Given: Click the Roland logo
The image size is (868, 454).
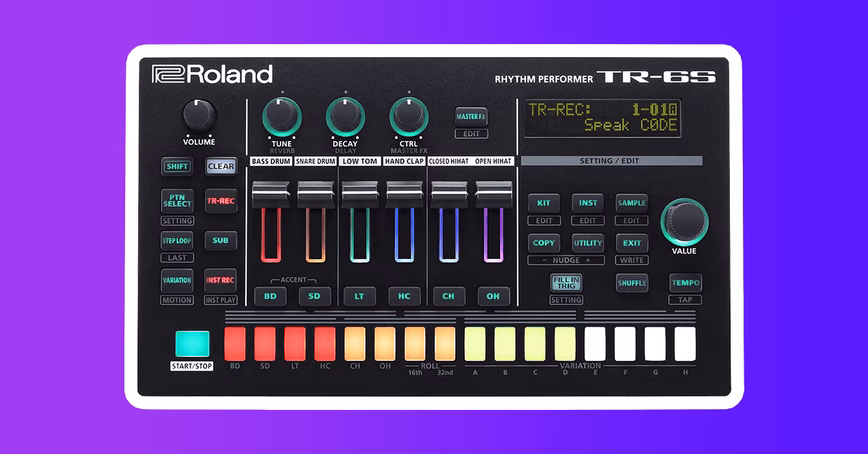Looking at the screenshot, I should pos(213,74).
